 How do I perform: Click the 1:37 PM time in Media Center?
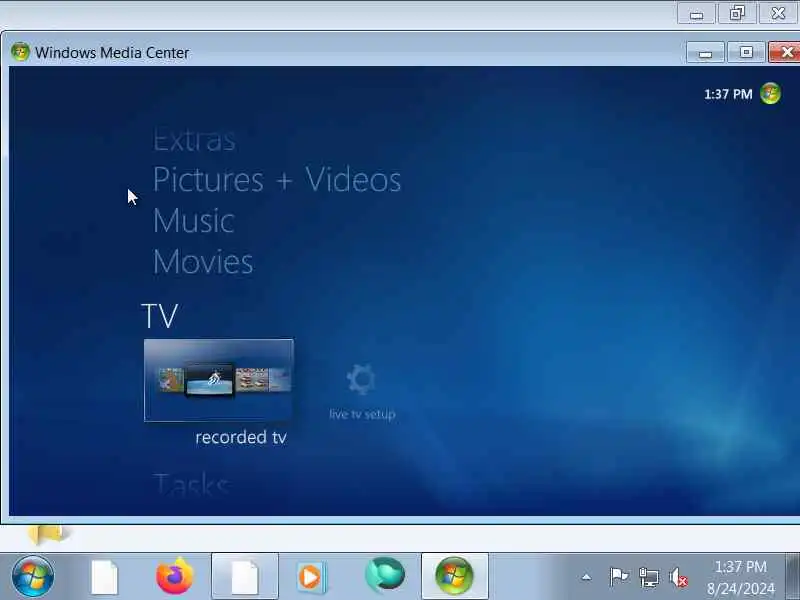(728, 94)
